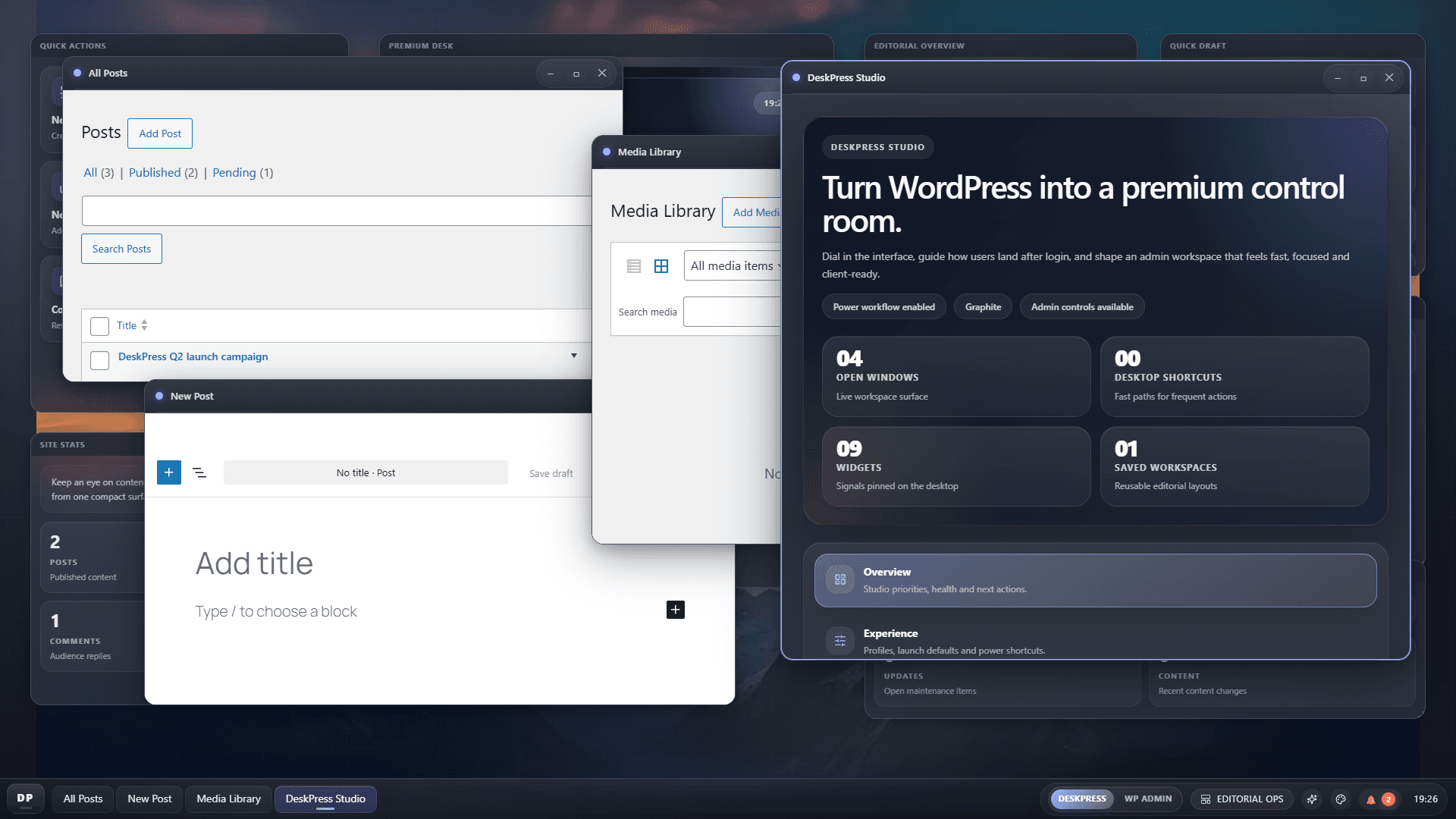This screenshot has height=819, width=1456.
Task: Click inside the Add title field
Action: pyautogui.click(x=255, y=563)
